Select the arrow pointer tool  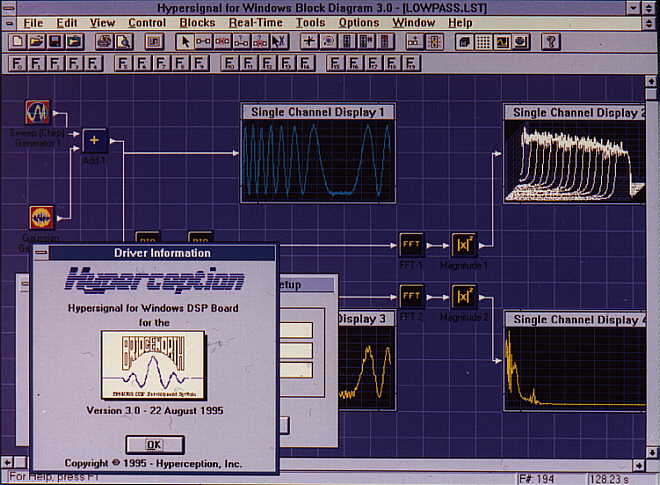point(185,42)
